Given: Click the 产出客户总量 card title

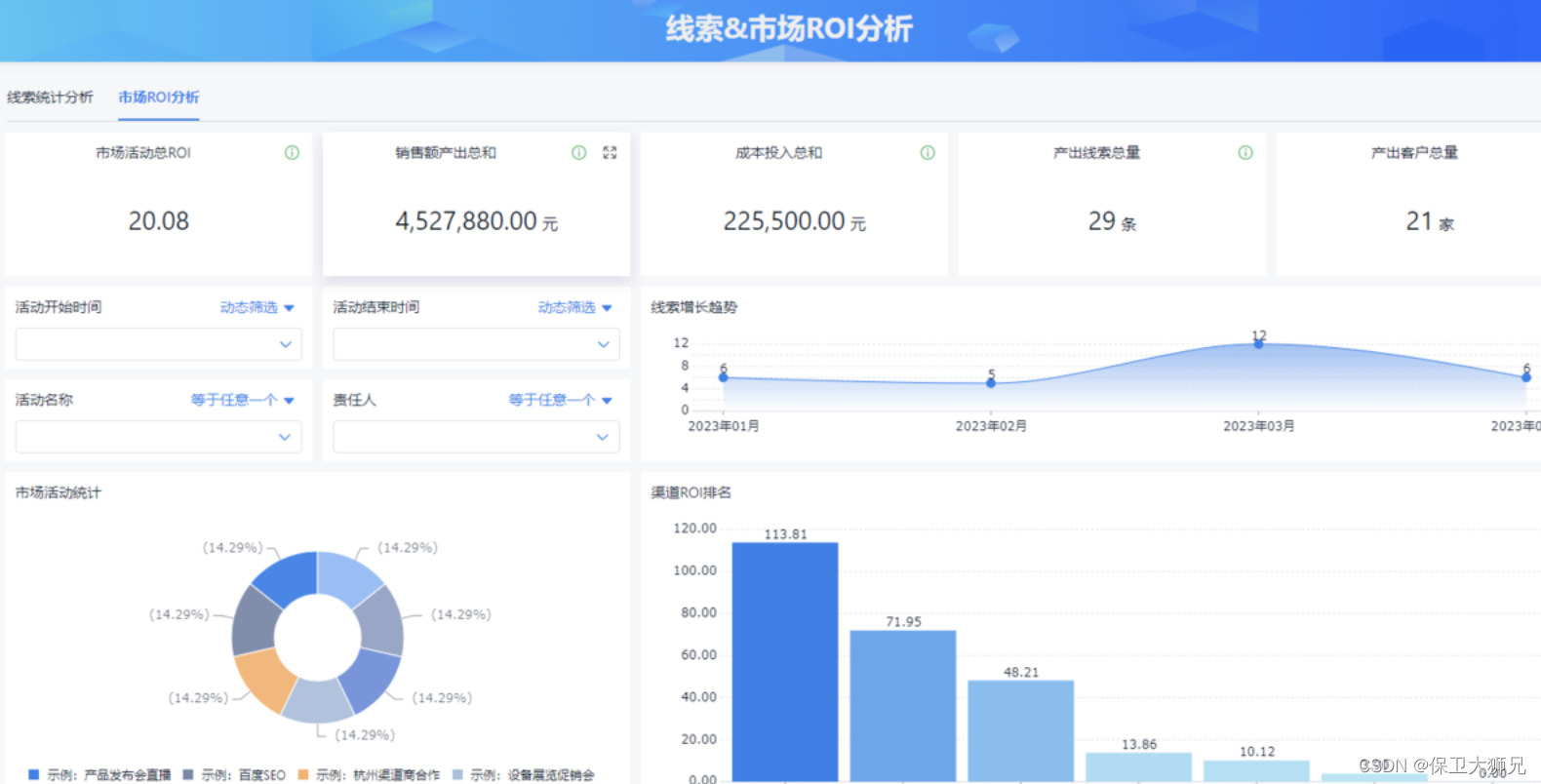Looking at the screenshot, I should click(x=1414, y=152).
